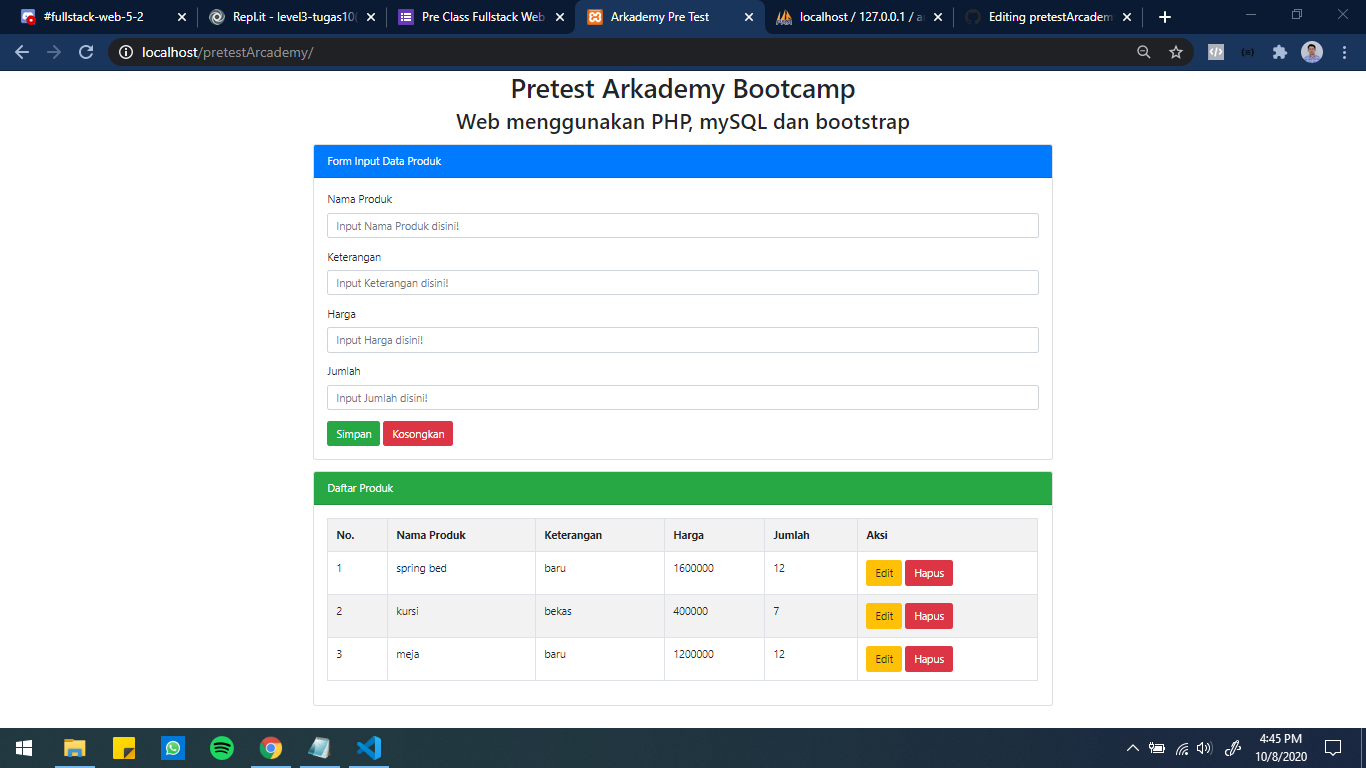Screen dimensions: 1366x768
Task: Edit the kursi row
Action: tap(884, 616)
